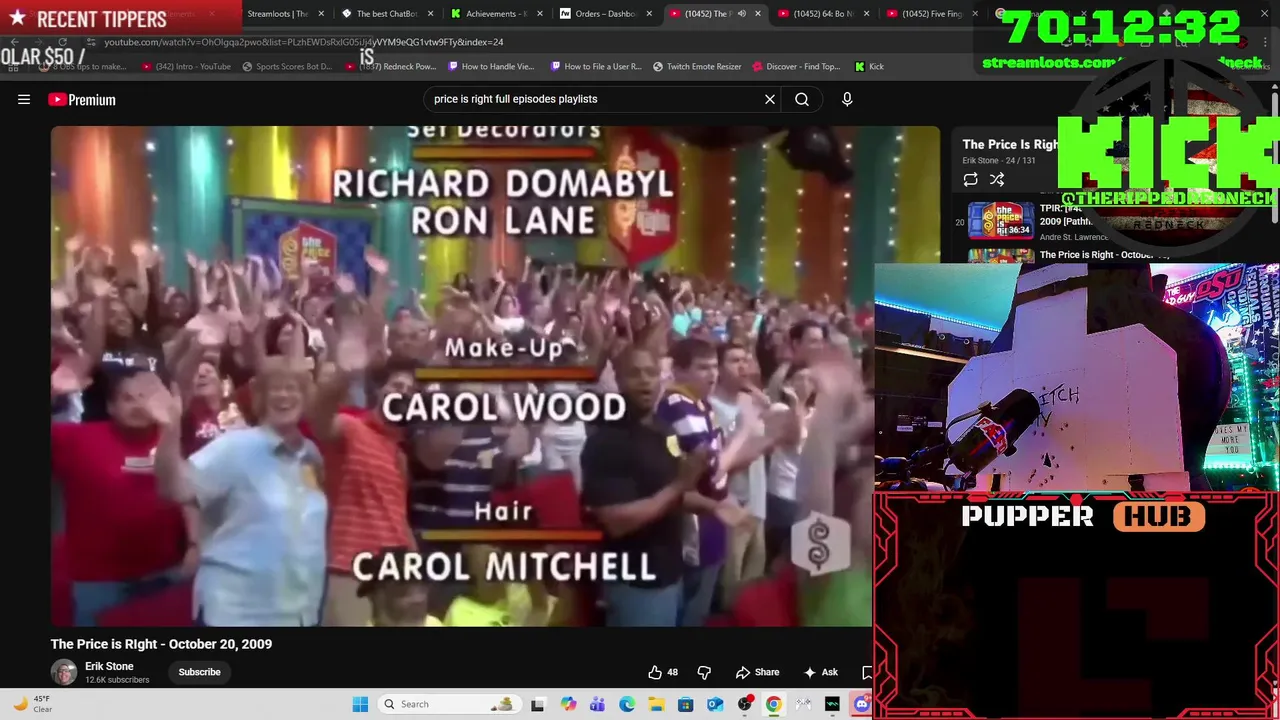Dislike the video with thumbs-down icon
This screenshot has width=1280, height=720.
704,672
